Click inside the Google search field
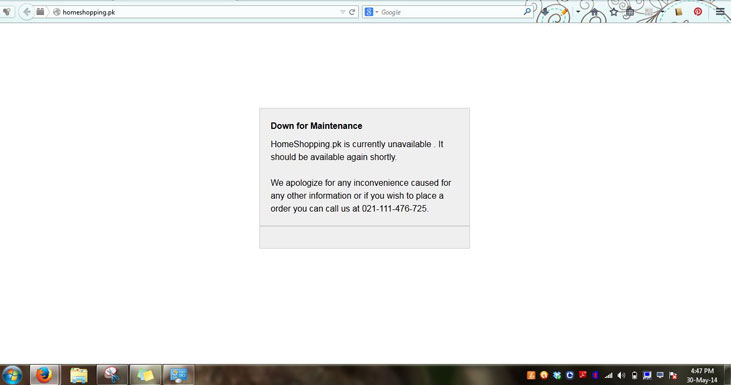 click(451, 12)
